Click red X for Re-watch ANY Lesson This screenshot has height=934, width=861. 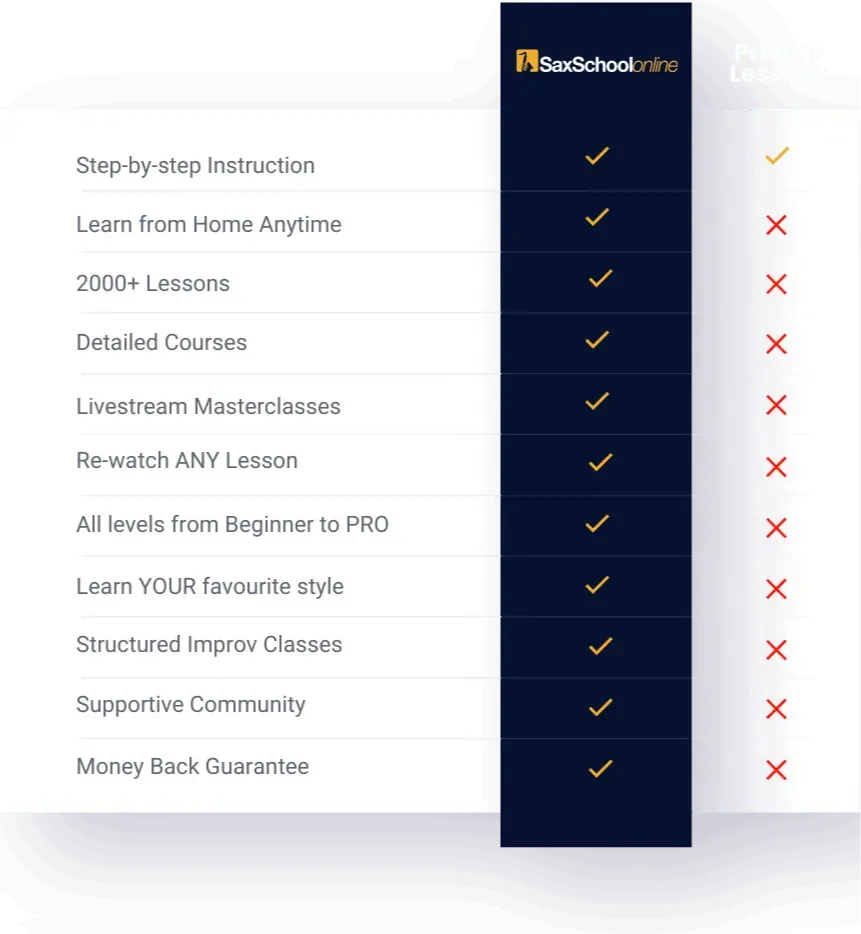[x=776, y=467]
